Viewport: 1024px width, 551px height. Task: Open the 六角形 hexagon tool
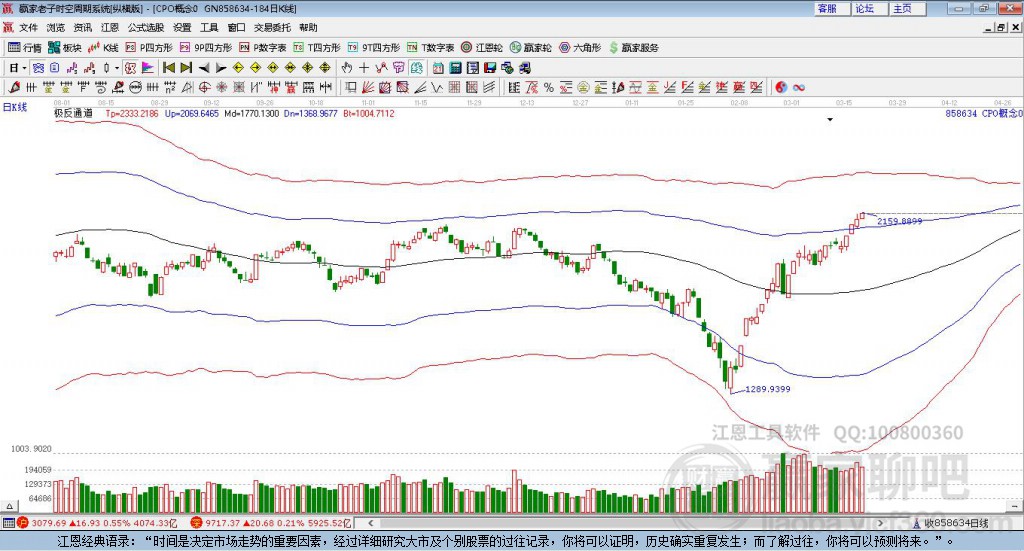click(580, 48)
